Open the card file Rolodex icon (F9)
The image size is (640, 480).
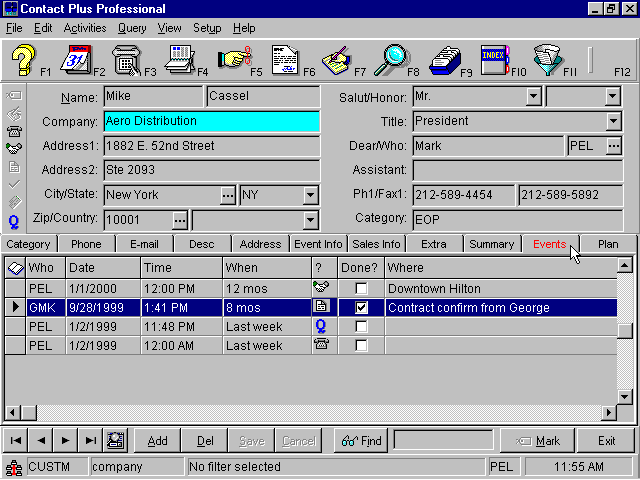tap(444, 60)
